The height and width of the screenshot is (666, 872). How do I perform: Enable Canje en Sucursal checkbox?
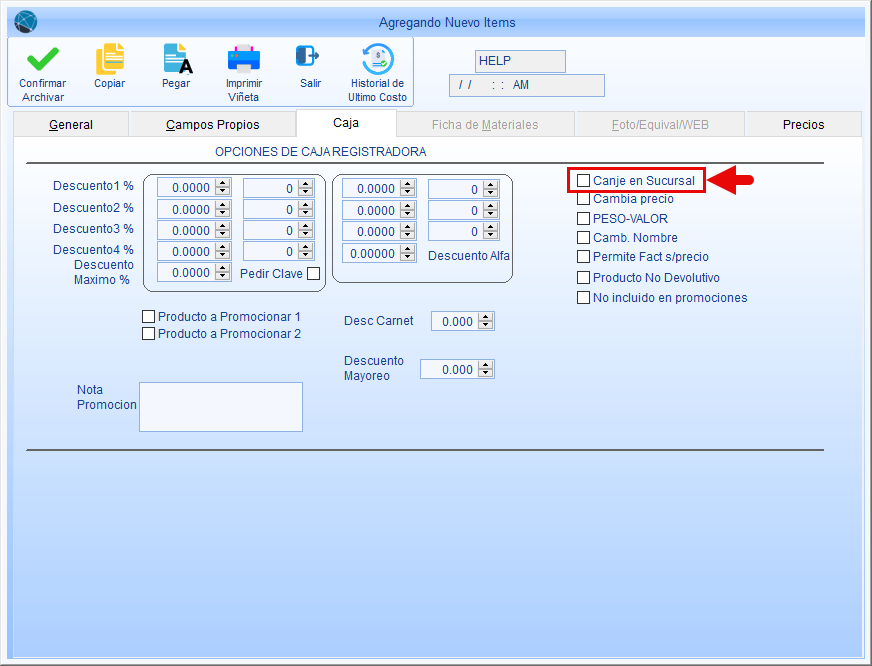583,181
